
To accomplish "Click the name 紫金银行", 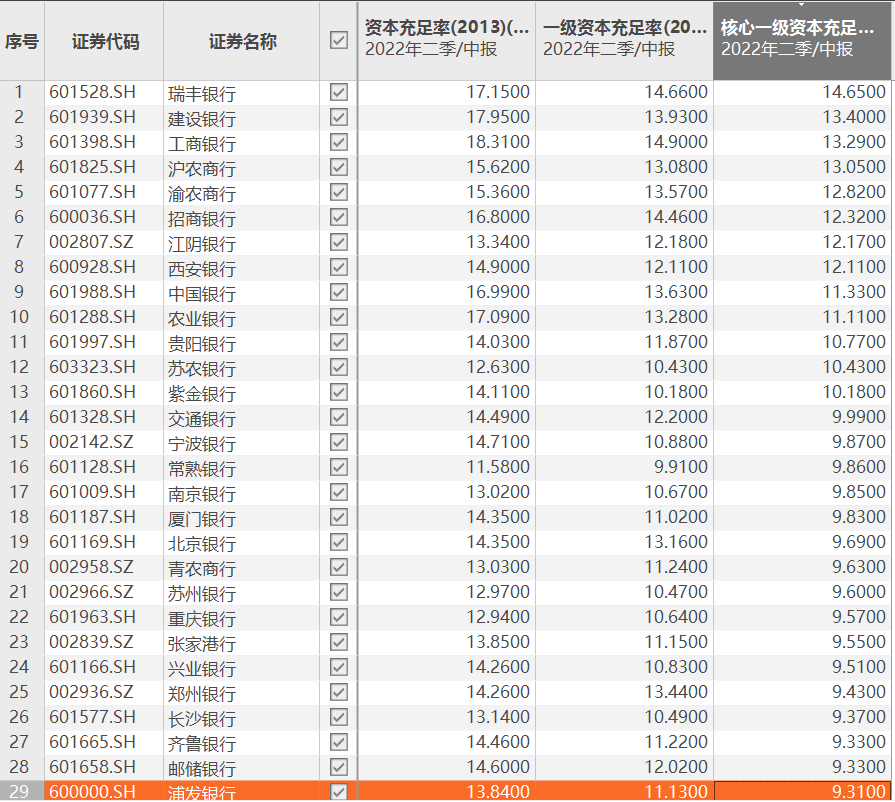I will [x=201, y=394].
